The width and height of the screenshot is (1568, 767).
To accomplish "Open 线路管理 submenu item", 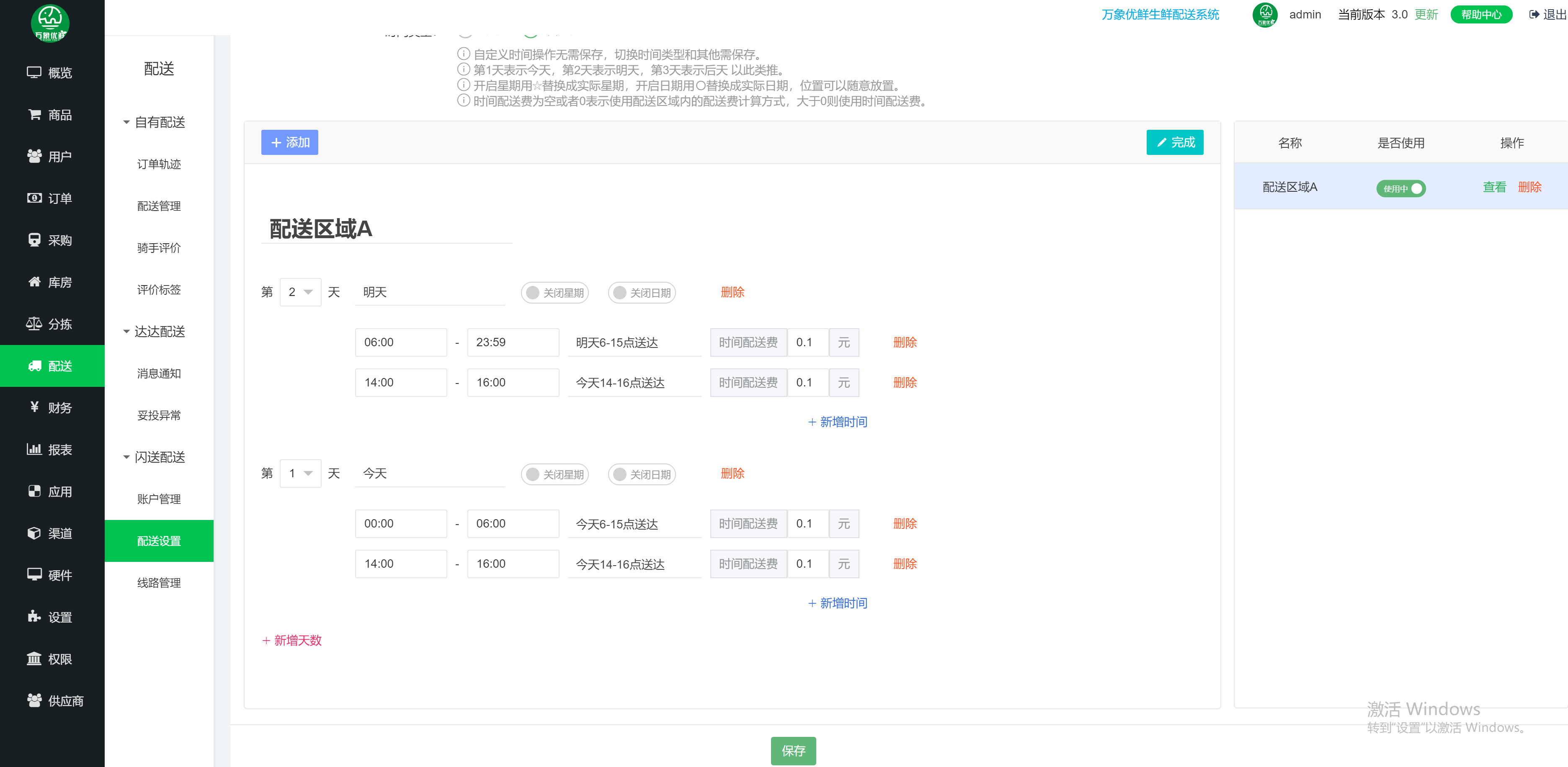I will 159,582.
